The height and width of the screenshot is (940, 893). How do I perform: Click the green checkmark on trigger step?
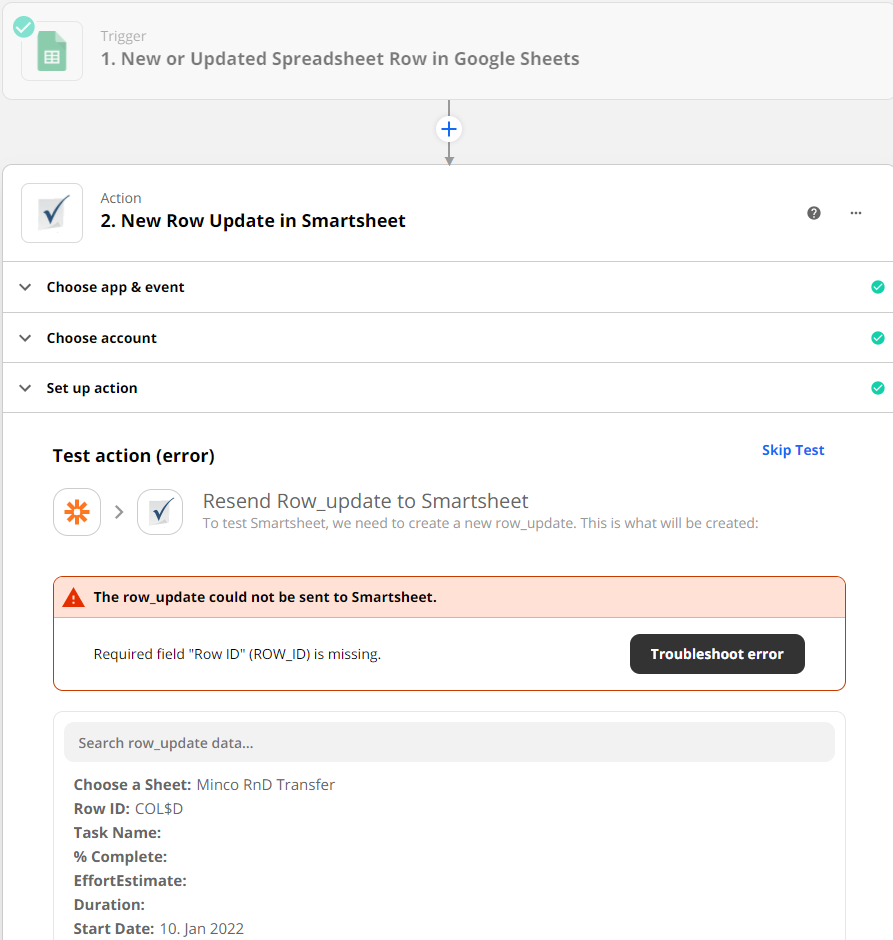click(x=24, y=27)
